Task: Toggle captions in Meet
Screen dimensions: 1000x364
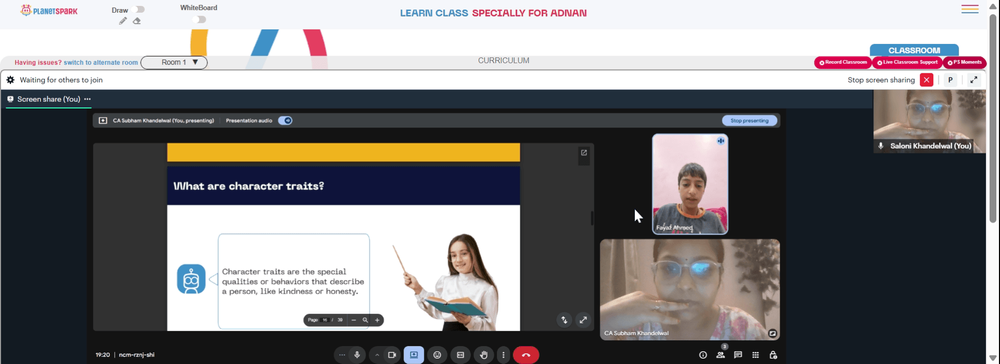Action: [460, 355]
